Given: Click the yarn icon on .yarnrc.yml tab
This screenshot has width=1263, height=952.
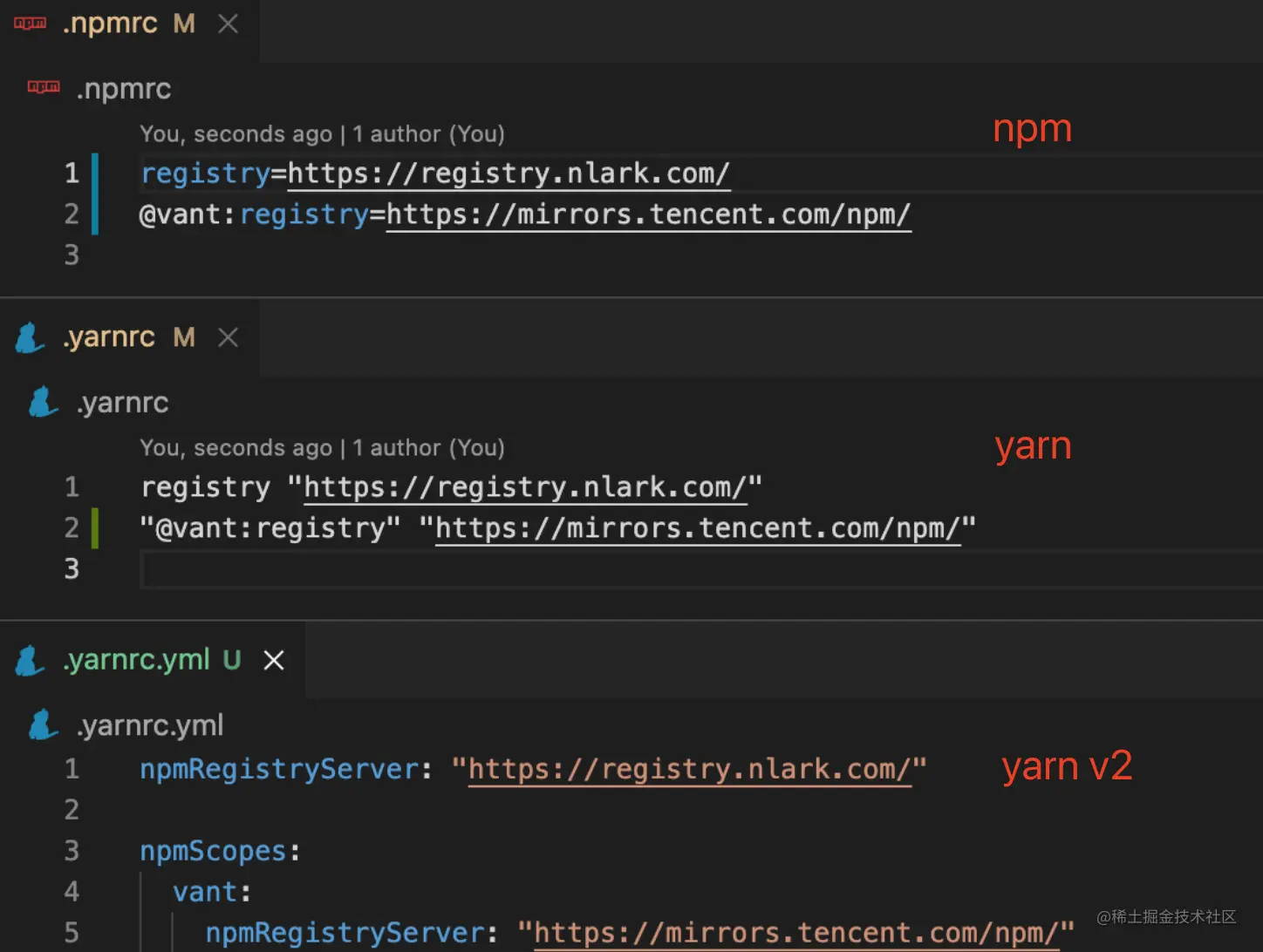Looking at the screenshot, I should [30, 660].
